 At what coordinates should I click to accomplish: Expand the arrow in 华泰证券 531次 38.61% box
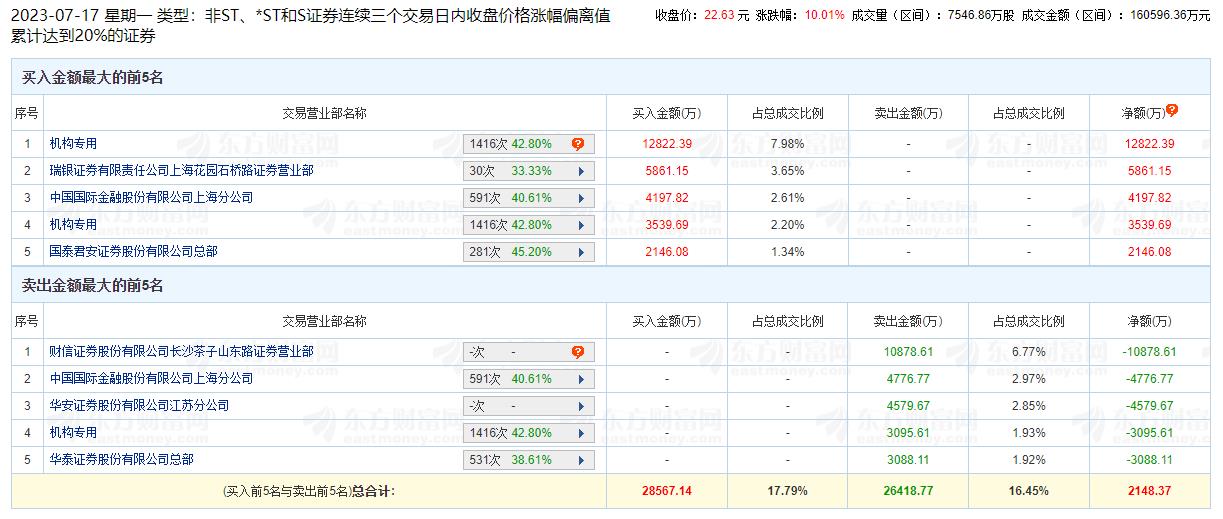click(x=581, y=460)
